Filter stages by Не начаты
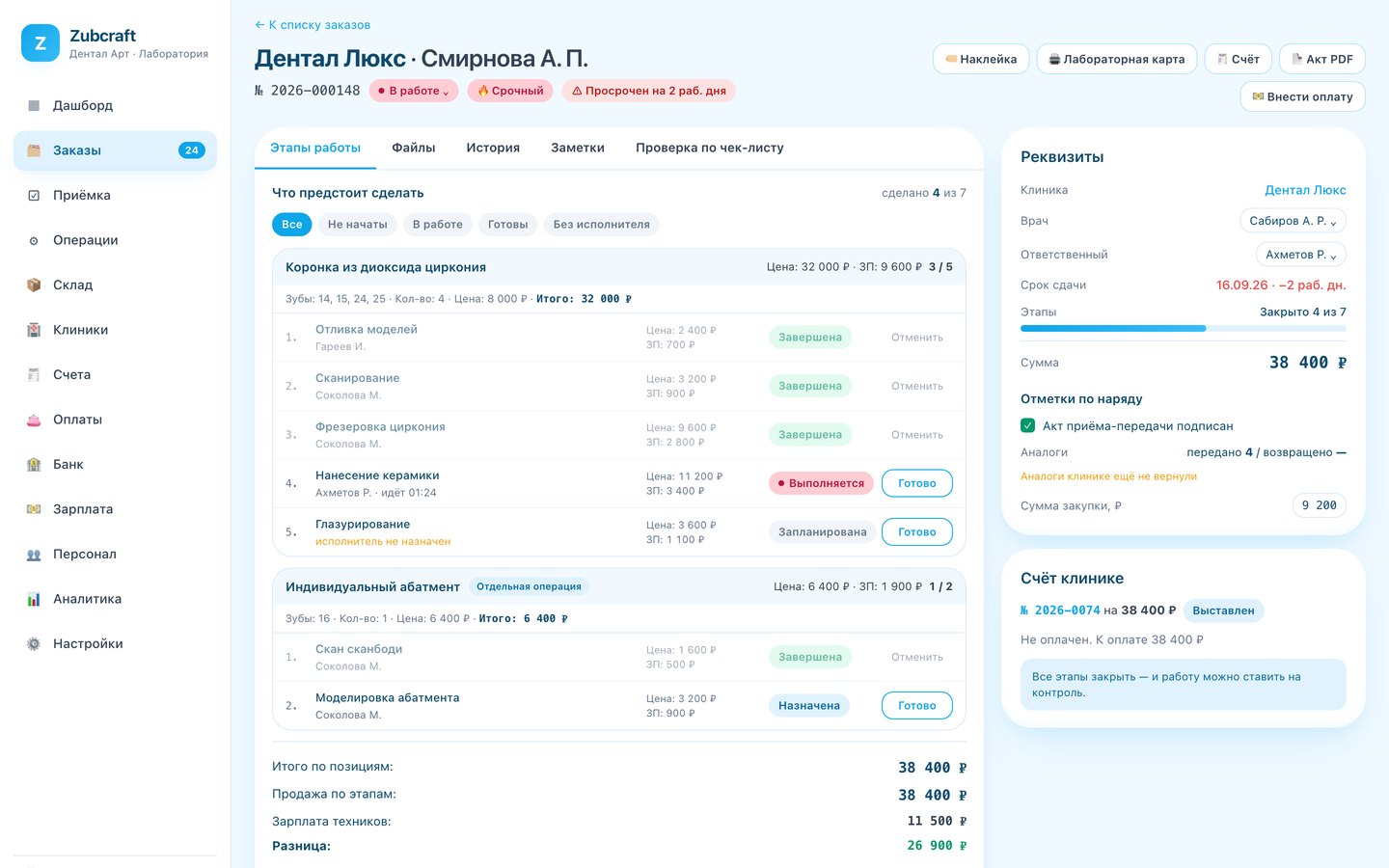The image size is (1389, 868). 358,225
